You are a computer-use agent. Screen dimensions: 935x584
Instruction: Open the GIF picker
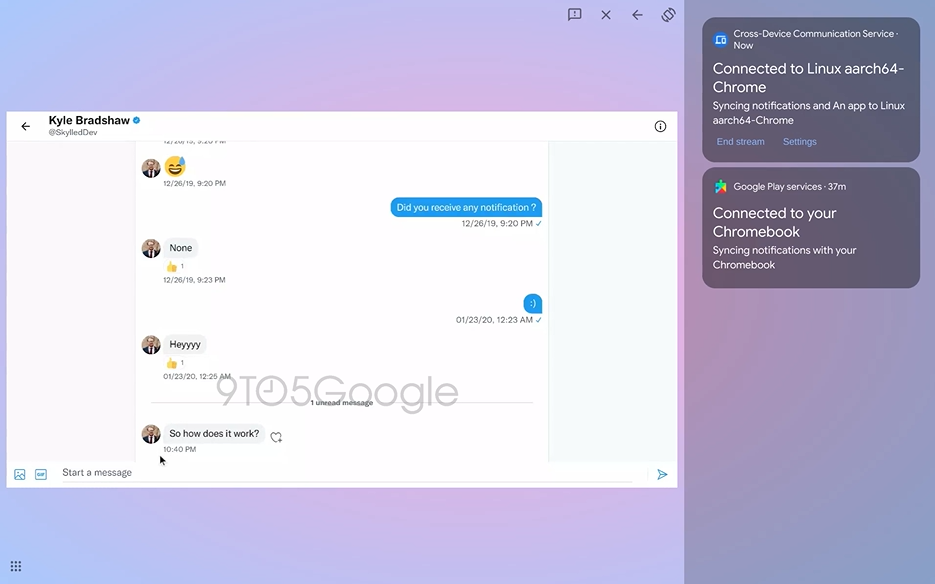41,475
